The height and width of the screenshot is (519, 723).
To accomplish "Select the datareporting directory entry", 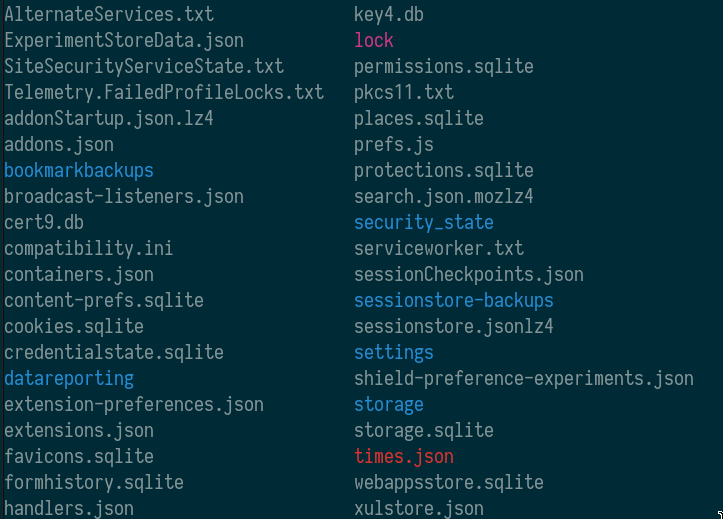I will [x=69, y=378].
